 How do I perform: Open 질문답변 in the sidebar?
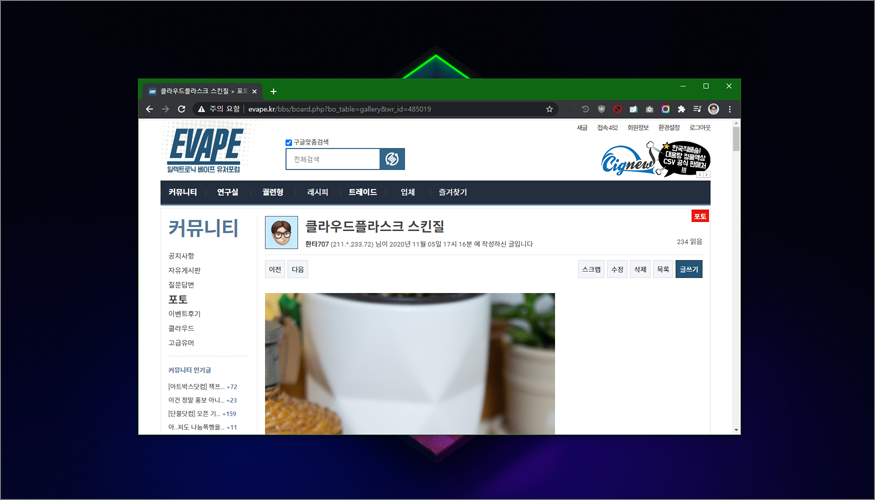(x=181, y=285)
